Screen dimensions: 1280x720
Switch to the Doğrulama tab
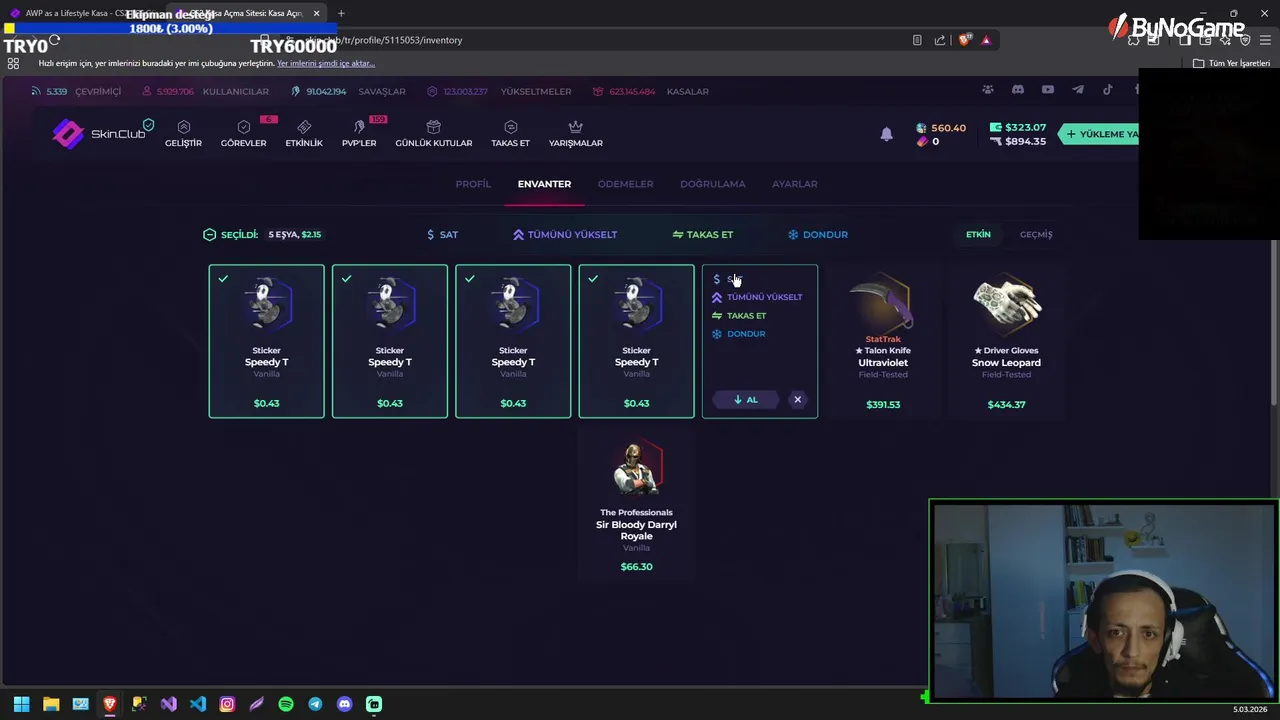[x=712, y=184]
